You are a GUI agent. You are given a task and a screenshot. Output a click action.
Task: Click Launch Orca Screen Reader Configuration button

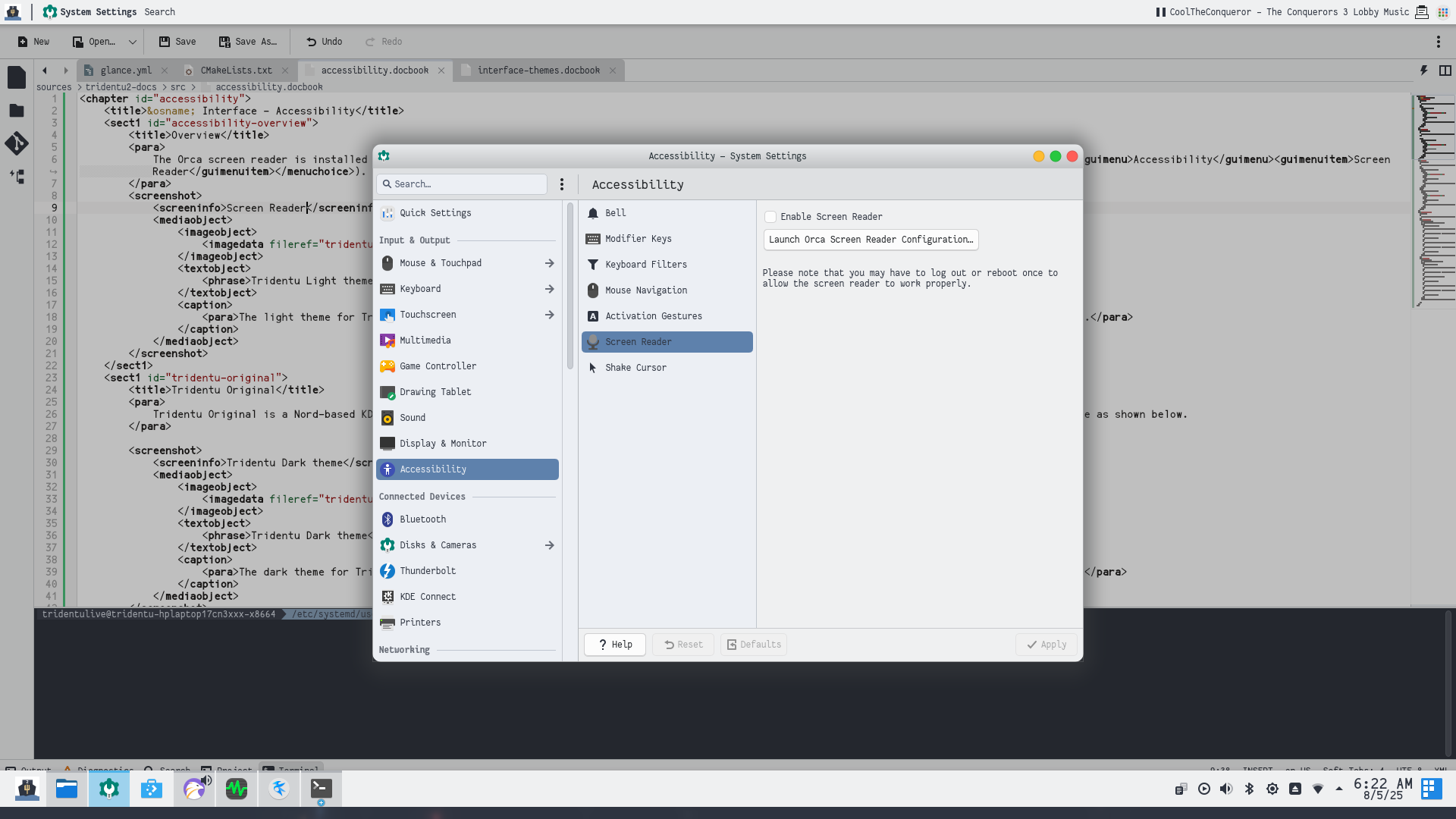(871, 240)
